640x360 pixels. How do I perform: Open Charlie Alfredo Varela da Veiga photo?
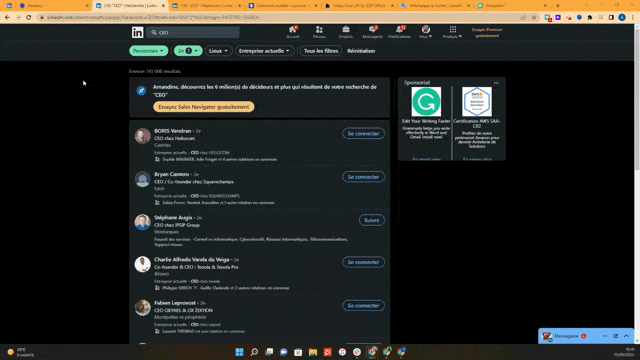click(142, 264)
